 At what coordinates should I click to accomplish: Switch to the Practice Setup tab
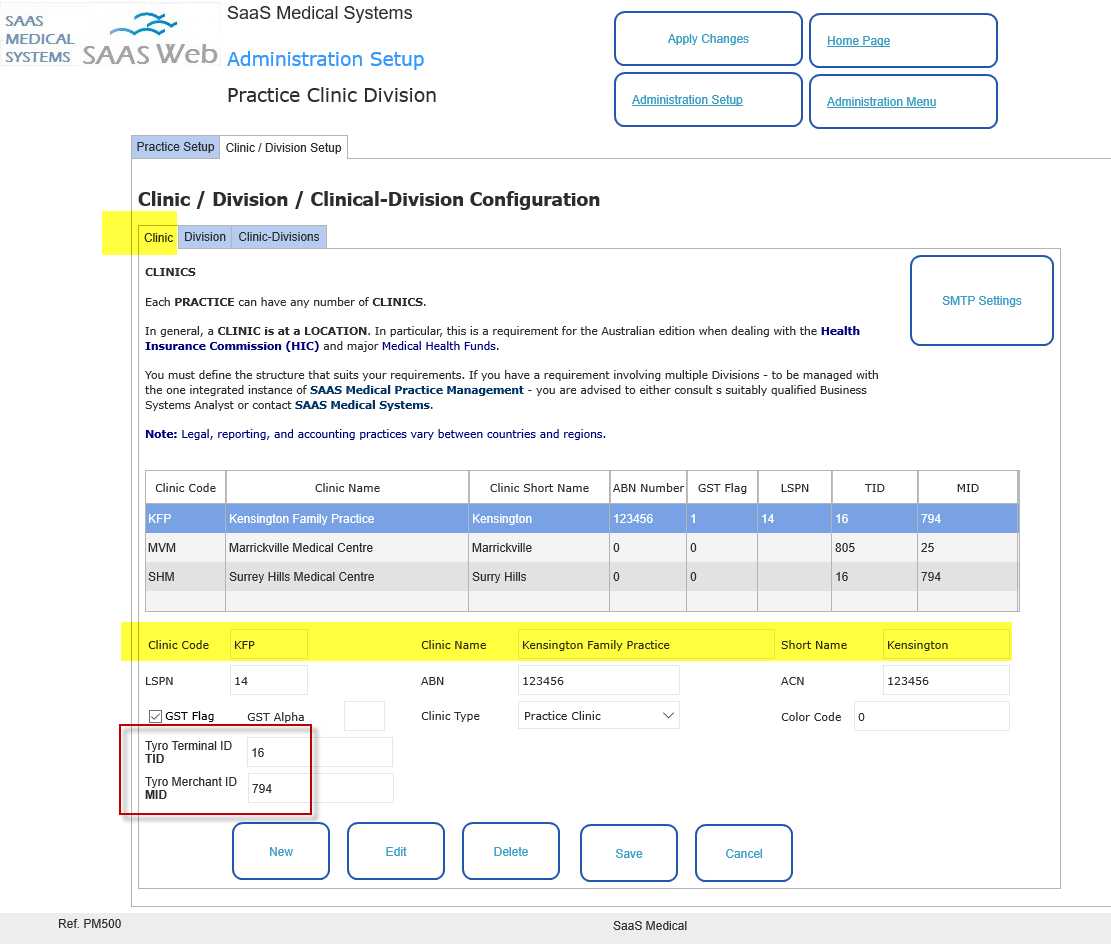click(175, 147)
